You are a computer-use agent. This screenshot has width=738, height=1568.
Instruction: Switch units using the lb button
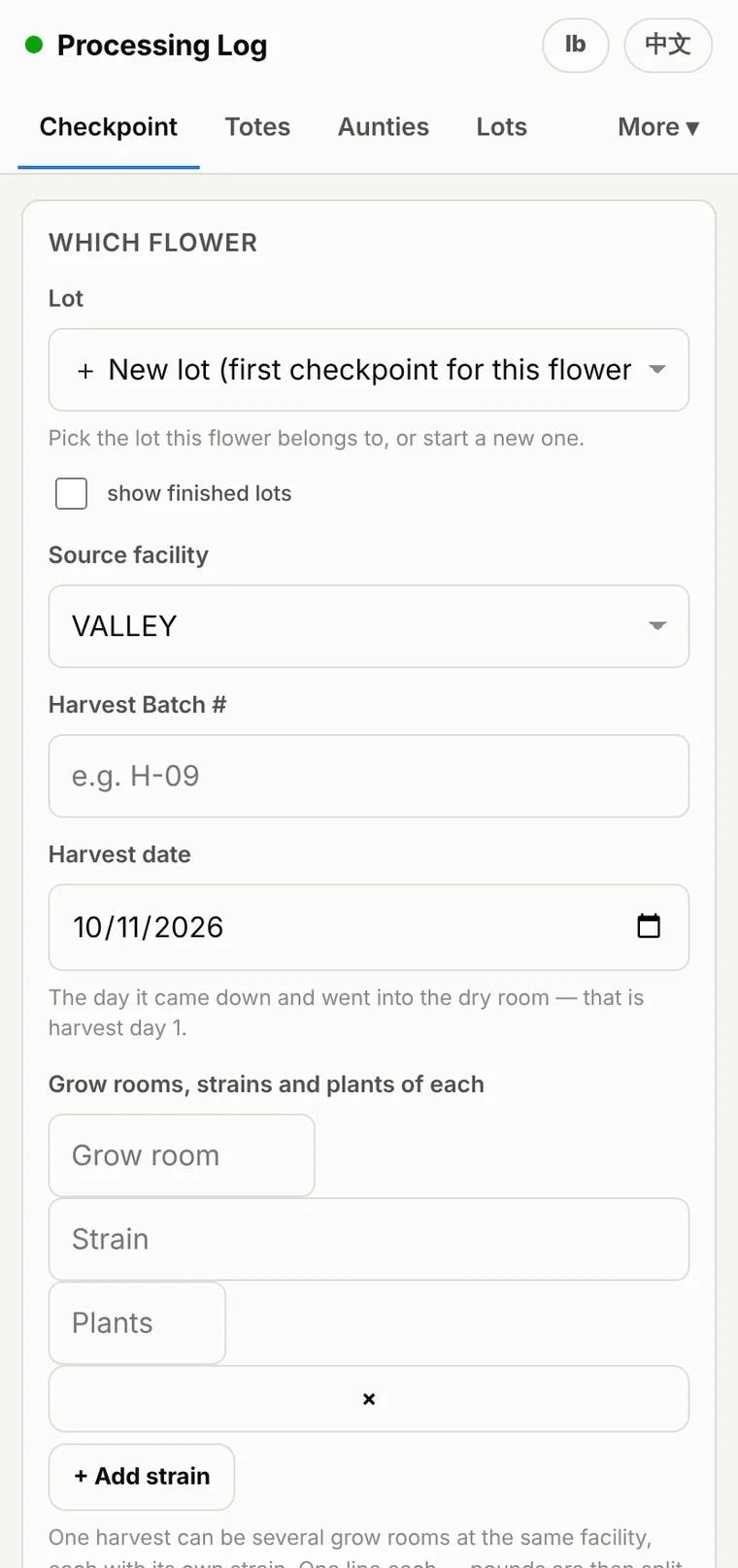tap(576, 45)
